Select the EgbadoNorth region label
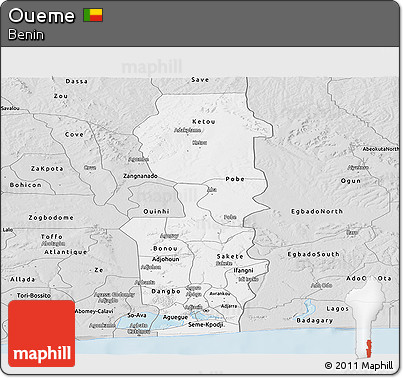403x378 pixels. point(317,211)
